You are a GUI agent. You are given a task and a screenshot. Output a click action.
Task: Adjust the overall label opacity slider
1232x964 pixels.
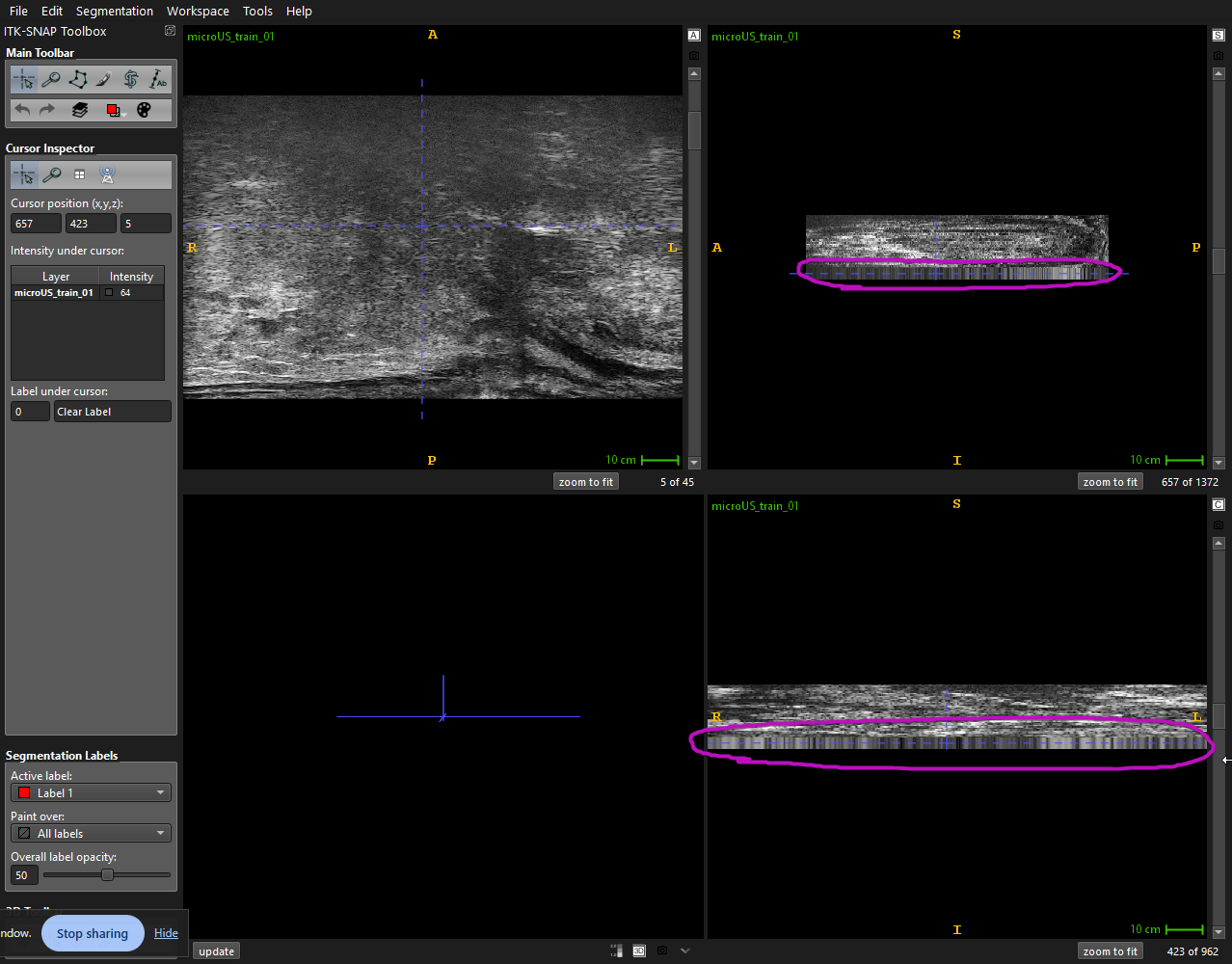pos(107,875)
